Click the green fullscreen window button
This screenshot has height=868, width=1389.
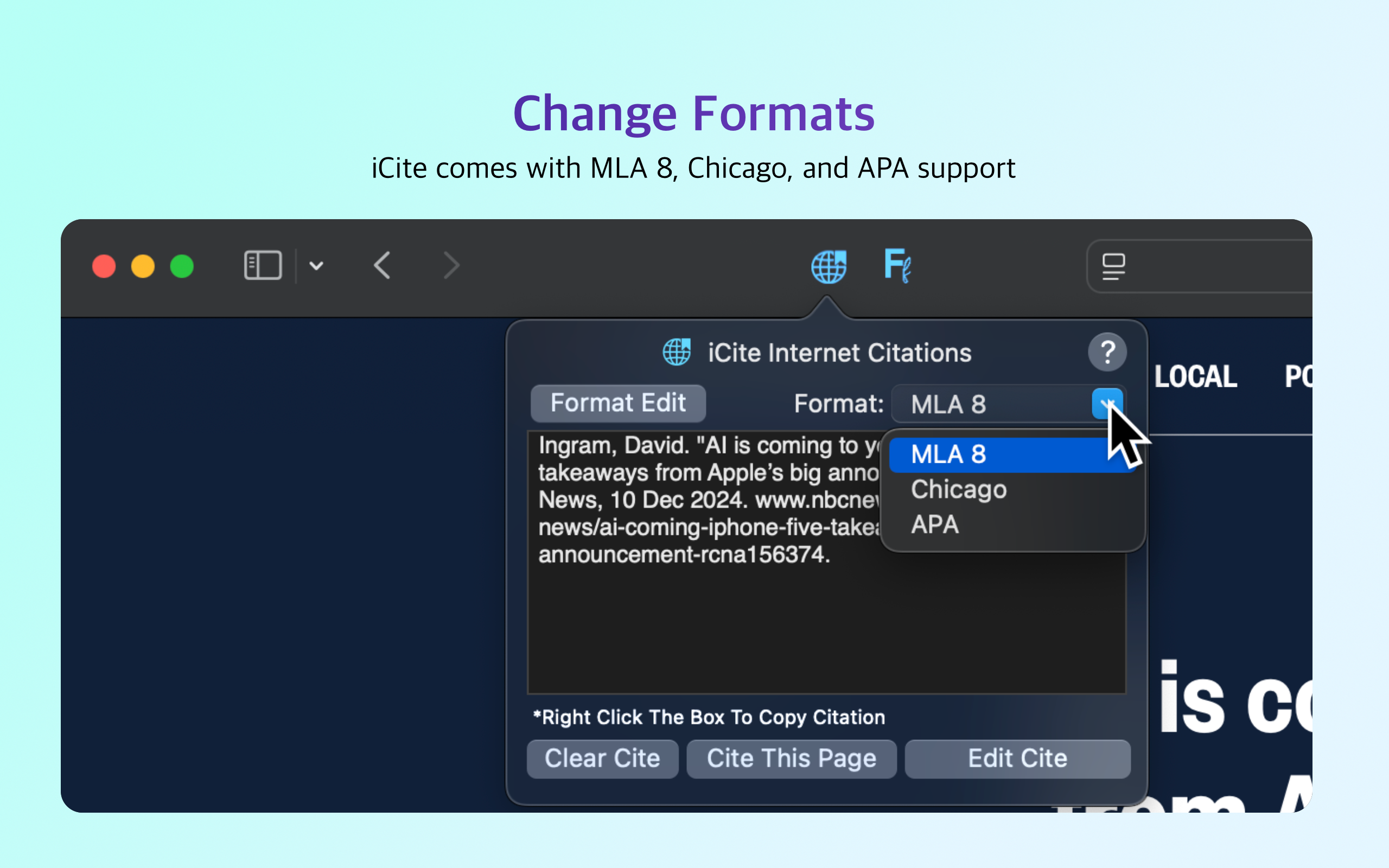(x=182, y=266)
